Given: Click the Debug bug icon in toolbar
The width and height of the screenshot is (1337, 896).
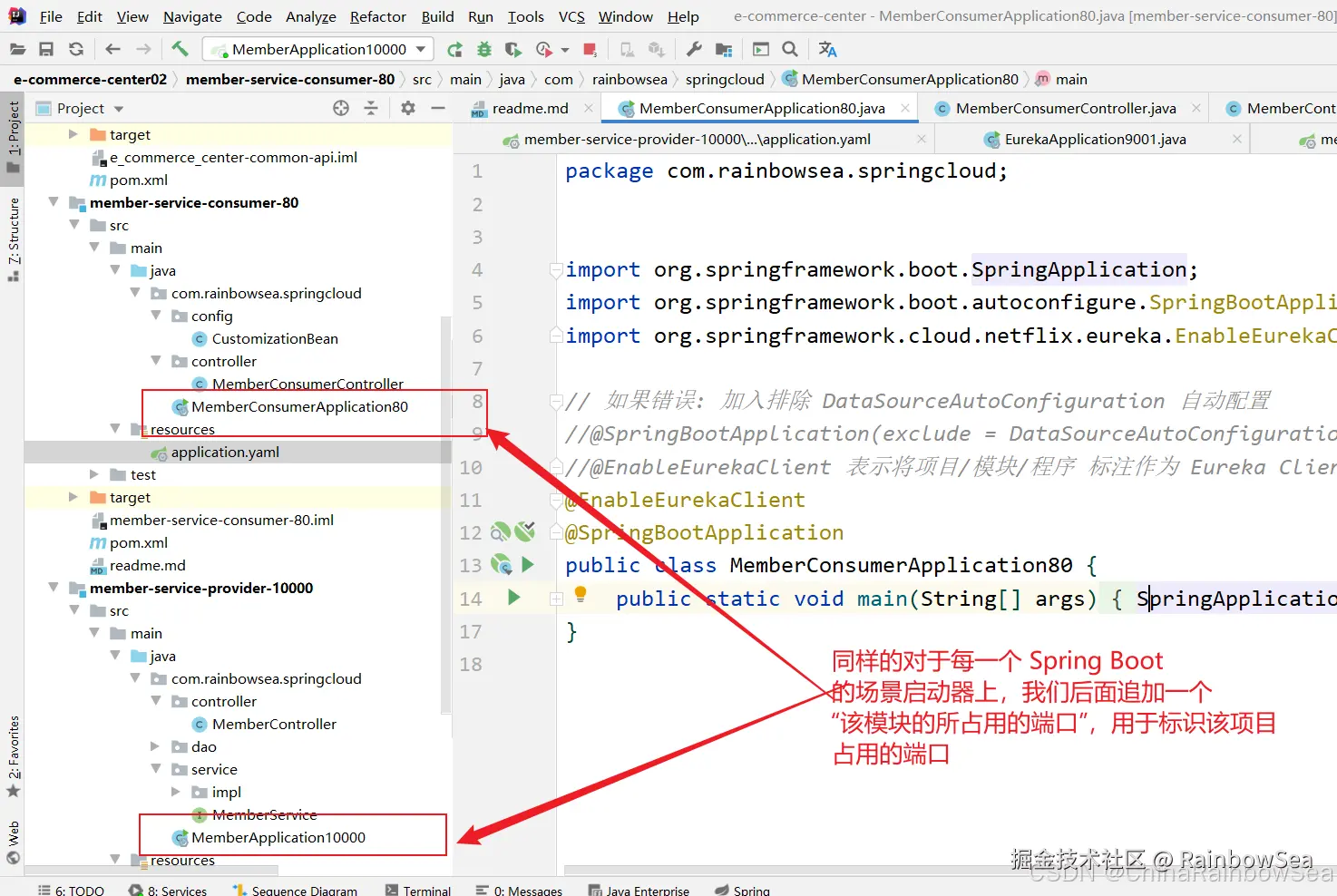Looking at the screenshot, I should click(484, 49).
